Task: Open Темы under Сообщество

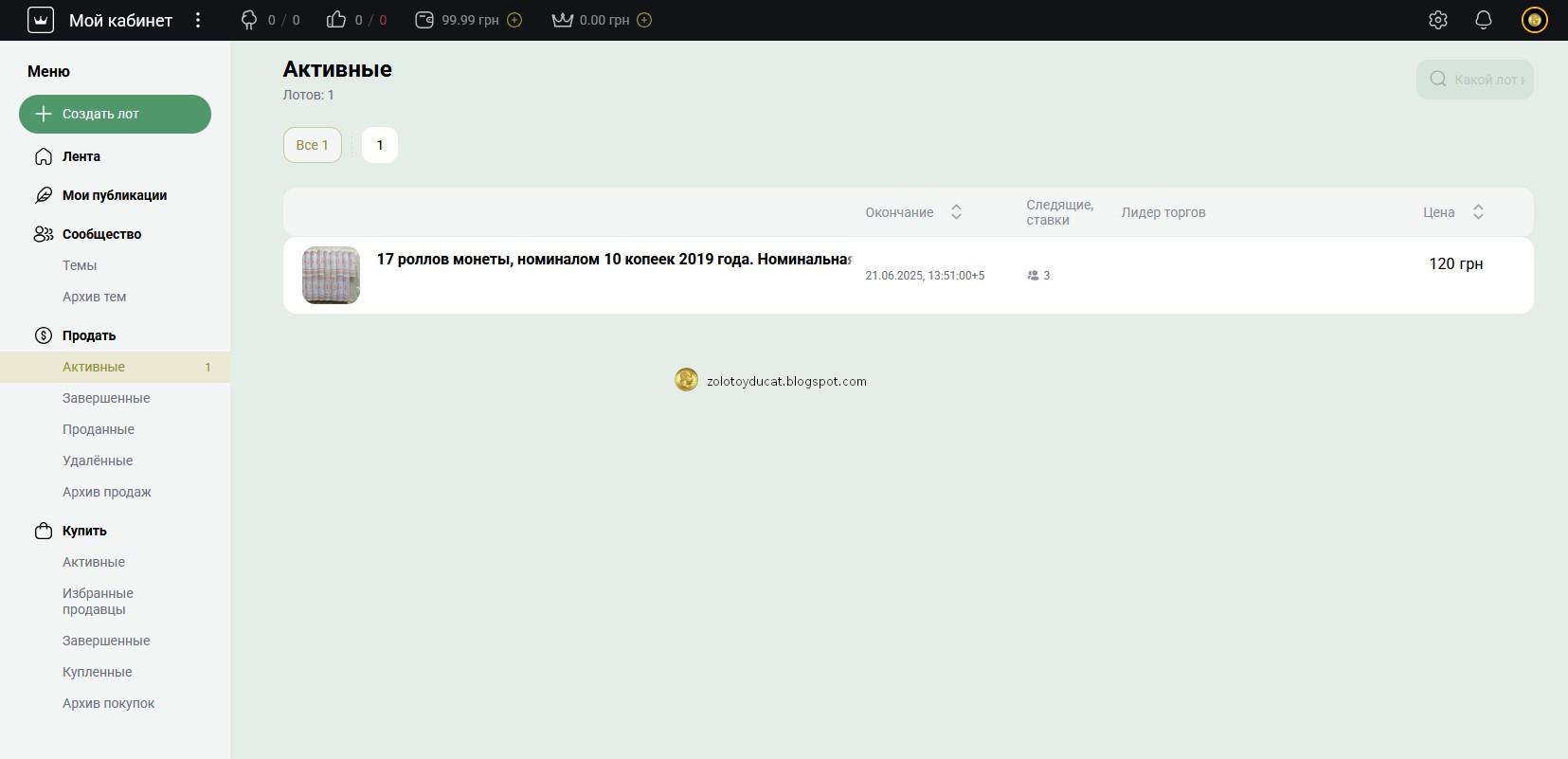Action: [80, 265]
